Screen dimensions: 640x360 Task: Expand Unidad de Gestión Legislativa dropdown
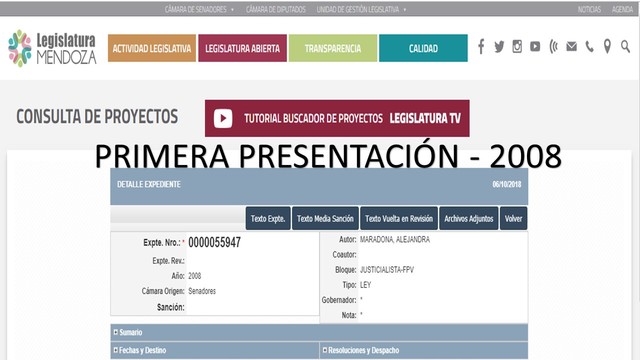pos(361,9)
